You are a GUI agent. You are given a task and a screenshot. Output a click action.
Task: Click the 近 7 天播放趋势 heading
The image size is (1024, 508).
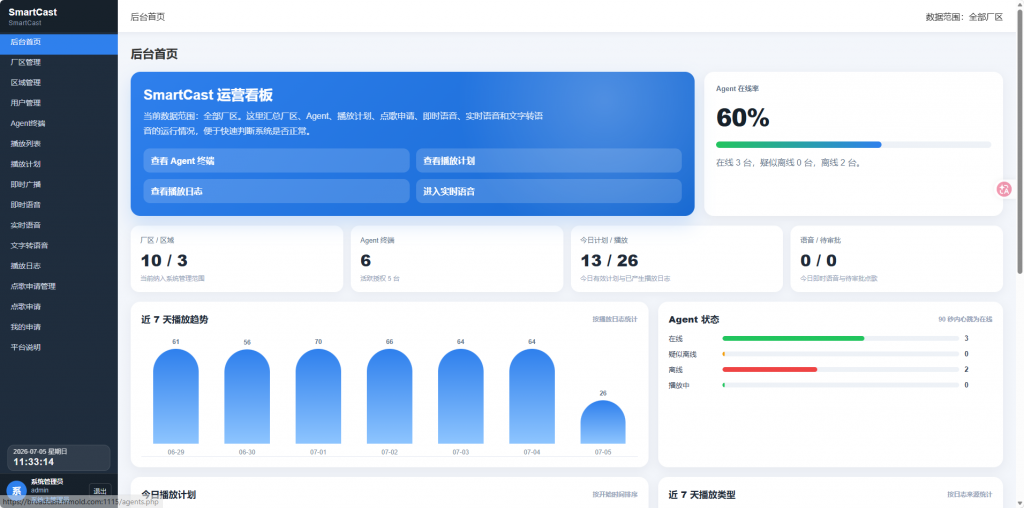click(175, 319)
